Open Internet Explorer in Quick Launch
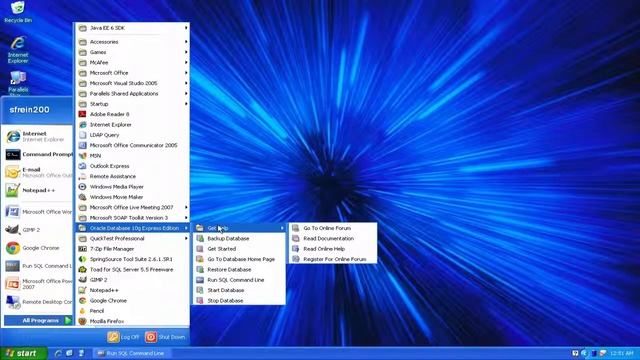Viewport: 640px width, 360px height. 58,353
